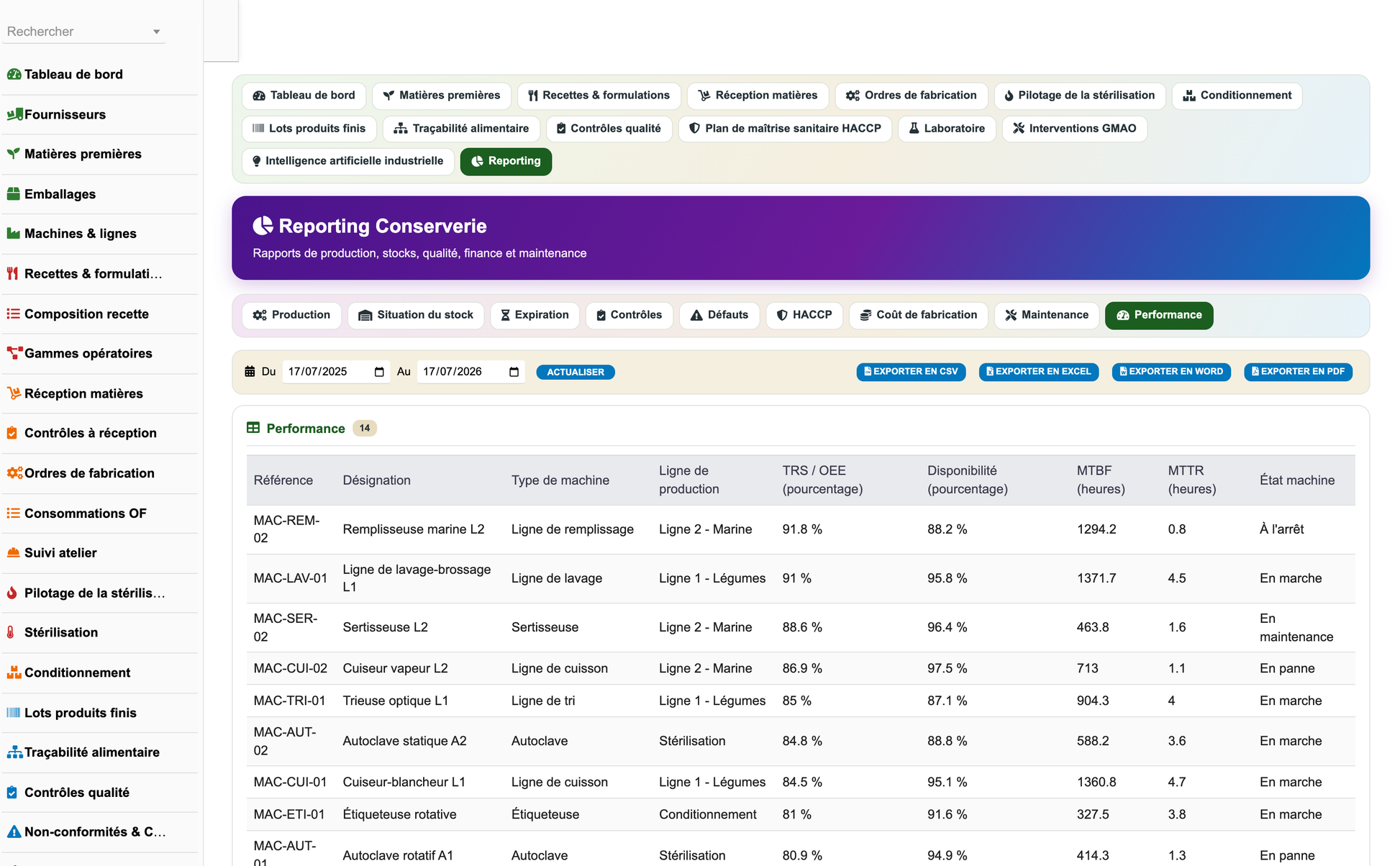Click the Consommations OF list icon
Screen dimensions: 1400x866
click(x=14, y=514)
